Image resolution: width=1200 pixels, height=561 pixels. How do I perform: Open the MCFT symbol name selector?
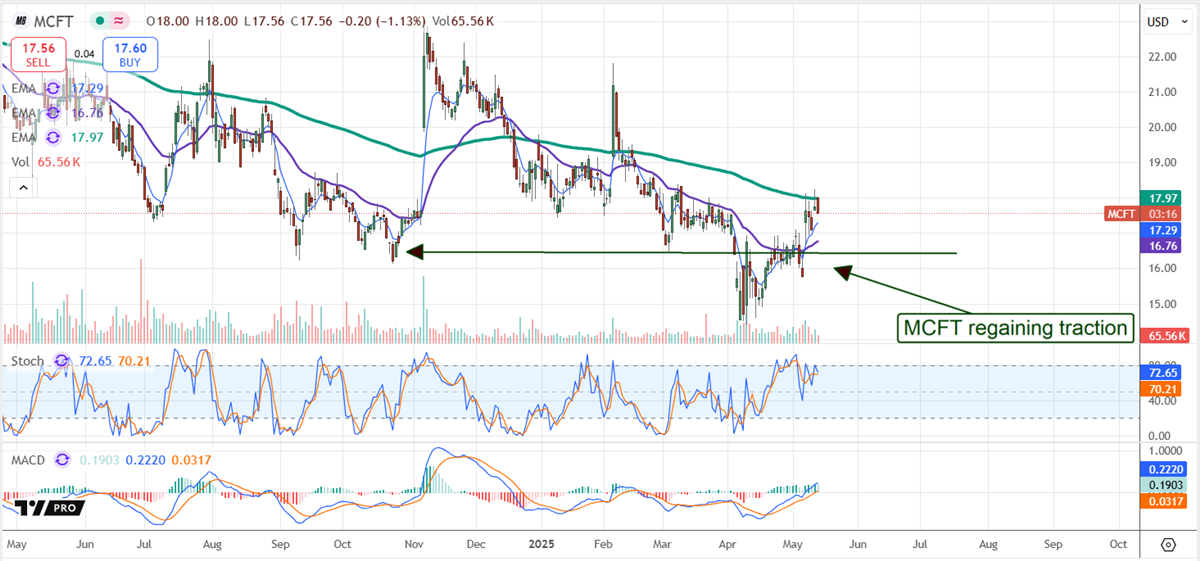(57, 20)
